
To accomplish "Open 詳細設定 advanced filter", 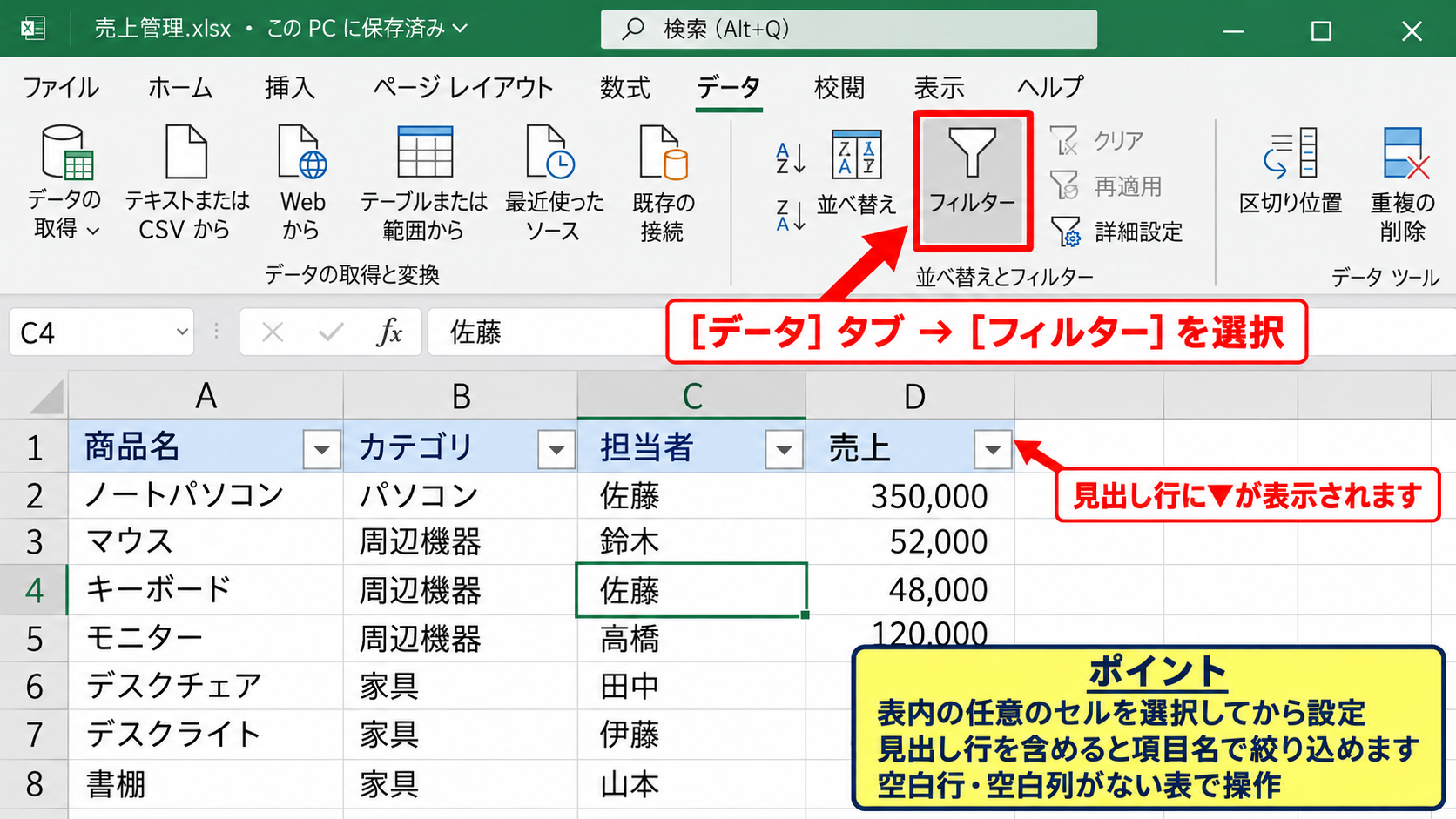I will [x=1116, y=232].
